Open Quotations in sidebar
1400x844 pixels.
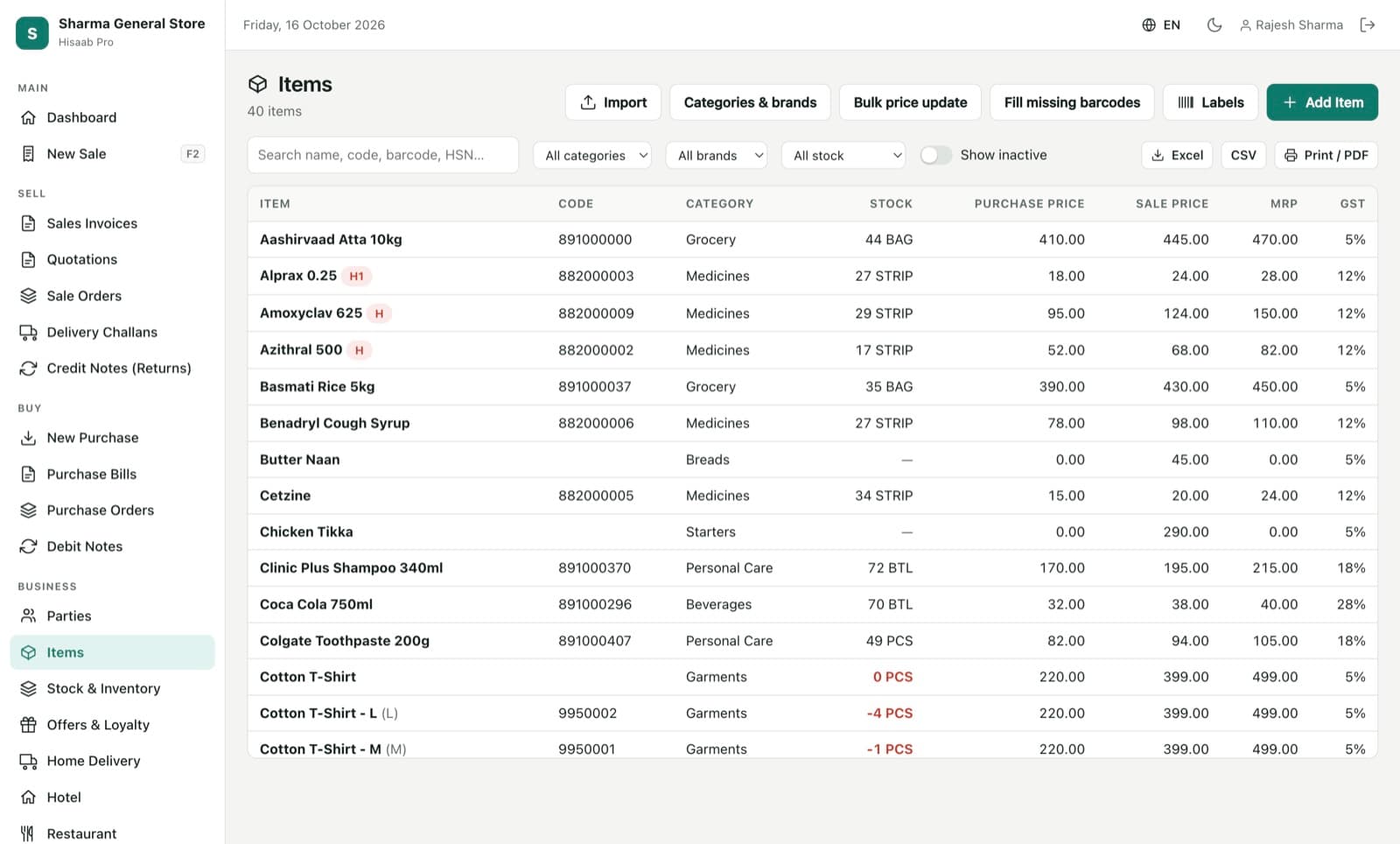(112, 259)
